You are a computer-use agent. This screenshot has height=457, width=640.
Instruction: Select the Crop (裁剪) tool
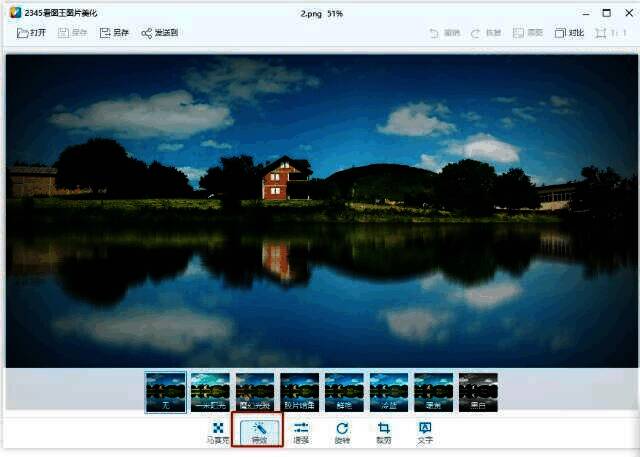[383, 432]
